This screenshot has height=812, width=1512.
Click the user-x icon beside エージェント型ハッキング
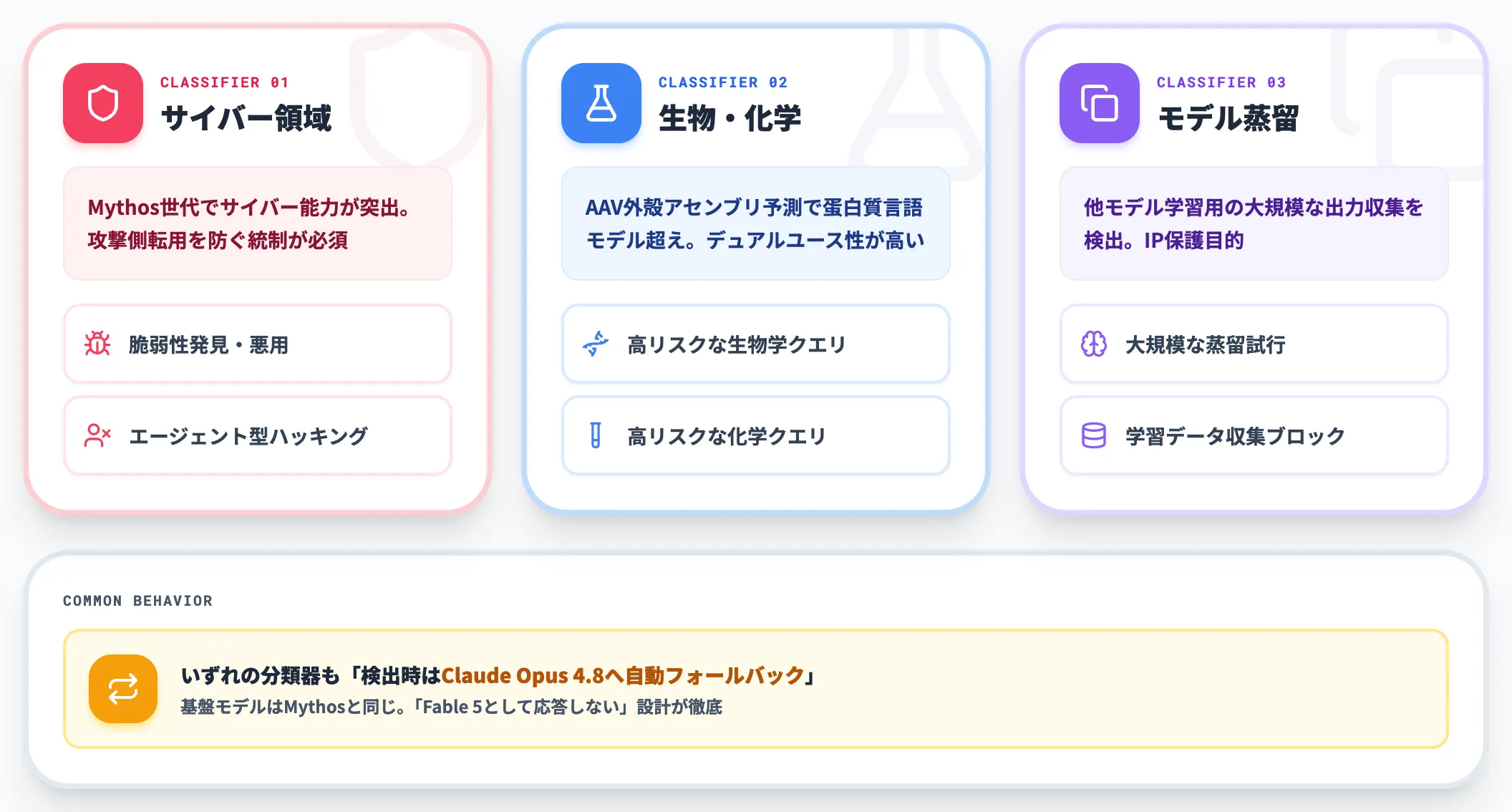click(x=97, y=435)
